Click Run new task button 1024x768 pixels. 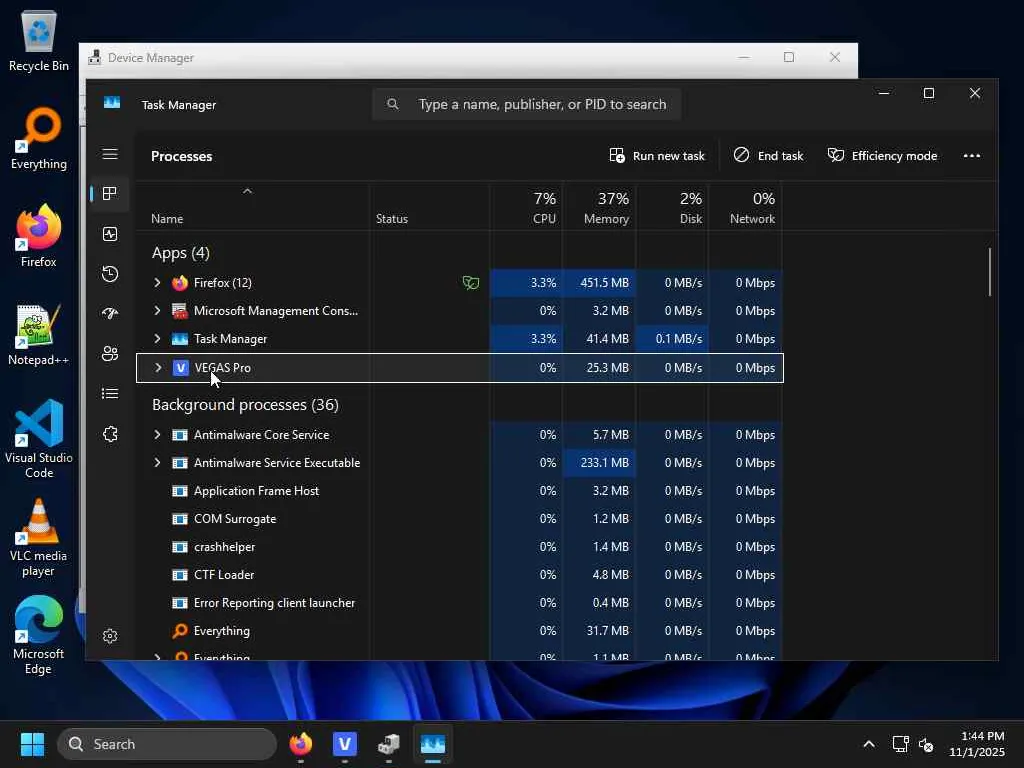[x=657, y=155]
